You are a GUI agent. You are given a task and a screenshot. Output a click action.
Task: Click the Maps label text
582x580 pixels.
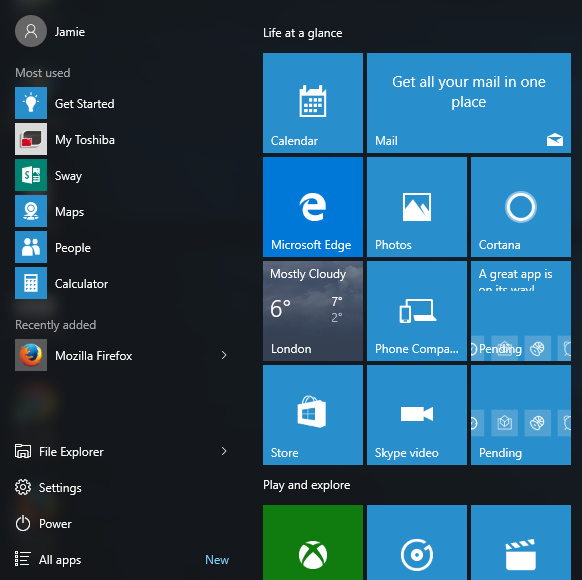[69, 212]
